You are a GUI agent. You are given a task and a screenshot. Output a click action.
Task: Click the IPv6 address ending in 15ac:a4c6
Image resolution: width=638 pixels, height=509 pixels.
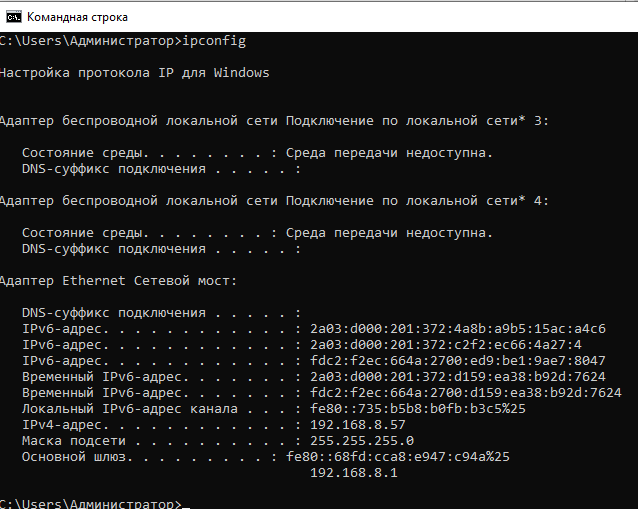click(459, 329)
